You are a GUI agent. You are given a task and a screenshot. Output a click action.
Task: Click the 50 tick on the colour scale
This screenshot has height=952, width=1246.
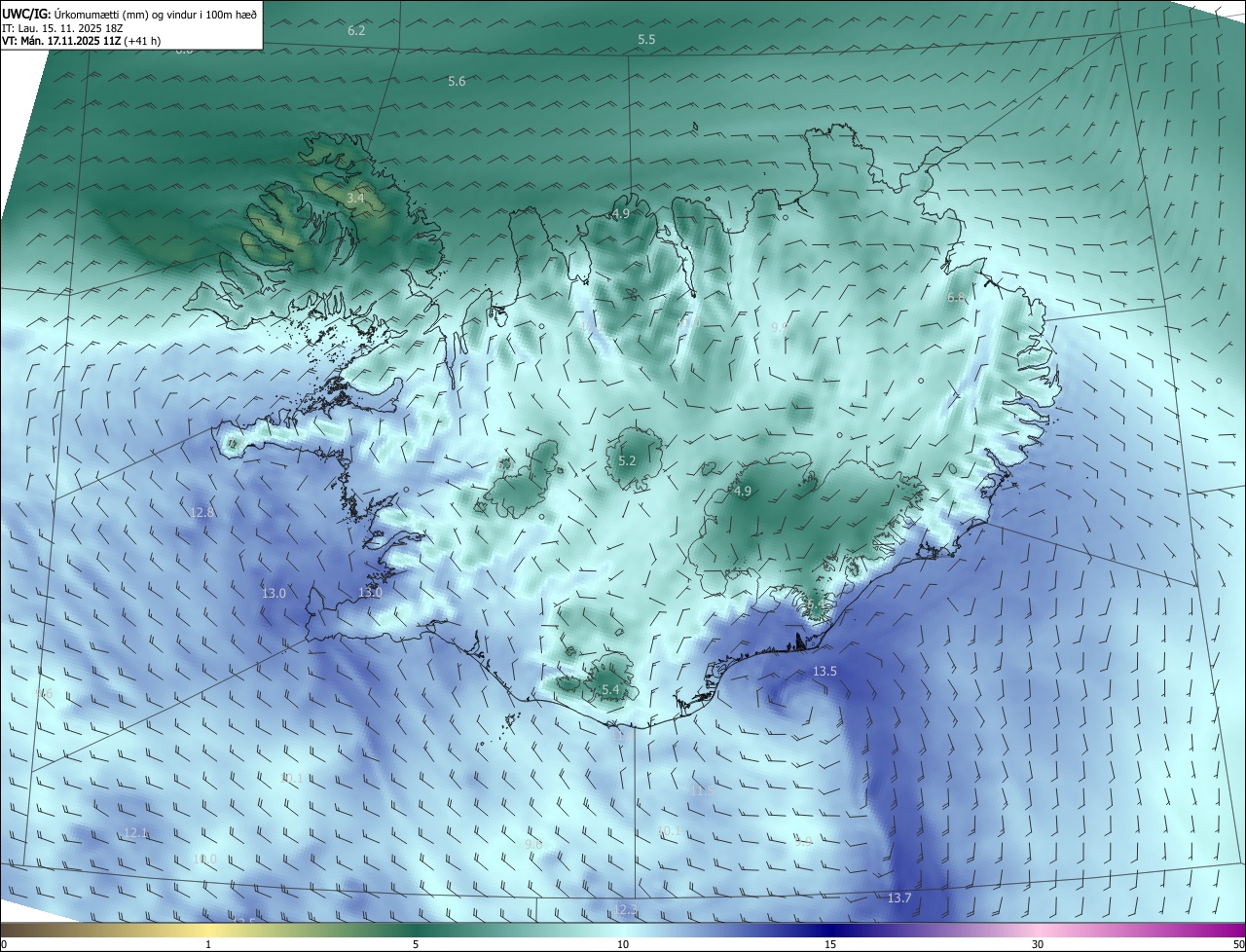[x=1238, y=944]
